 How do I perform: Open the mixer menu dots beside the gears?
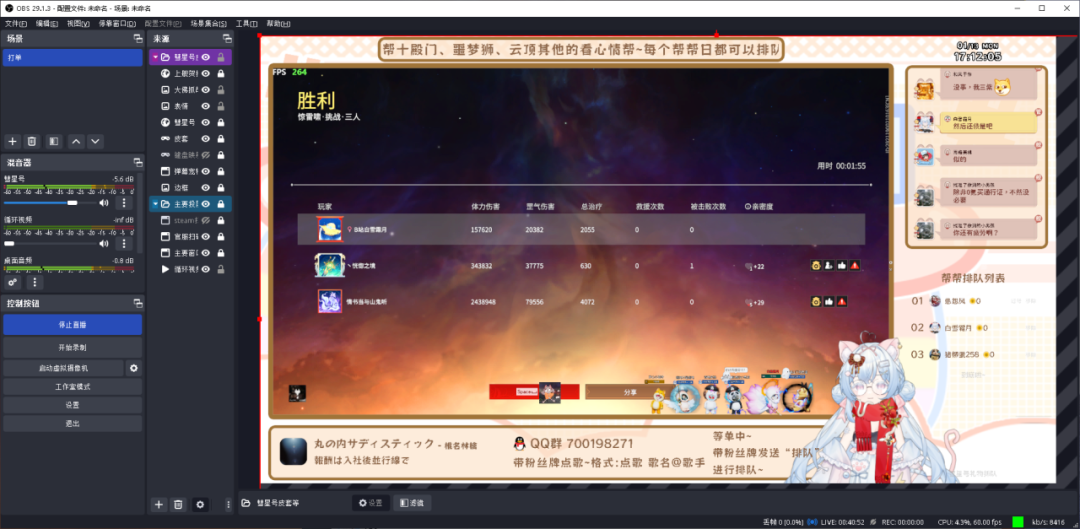pos(35,282)
